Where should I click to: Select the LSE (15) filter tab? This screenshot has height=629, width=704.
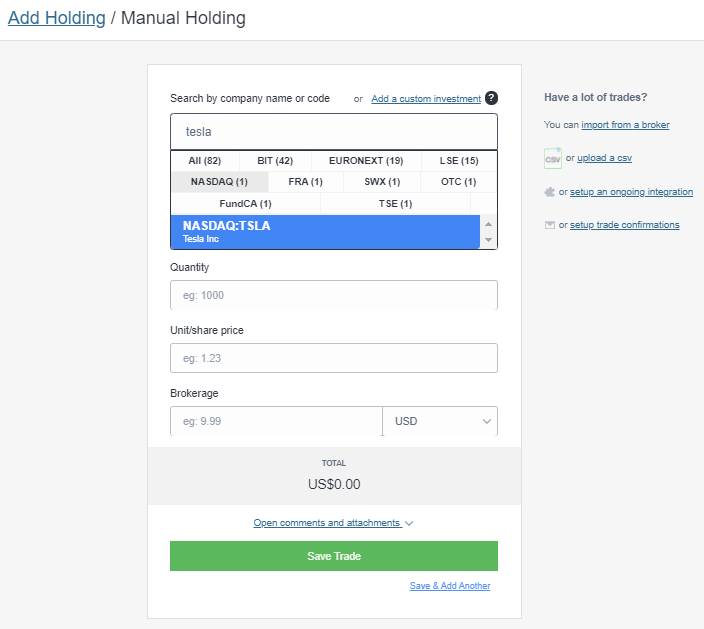click(459, 161)
